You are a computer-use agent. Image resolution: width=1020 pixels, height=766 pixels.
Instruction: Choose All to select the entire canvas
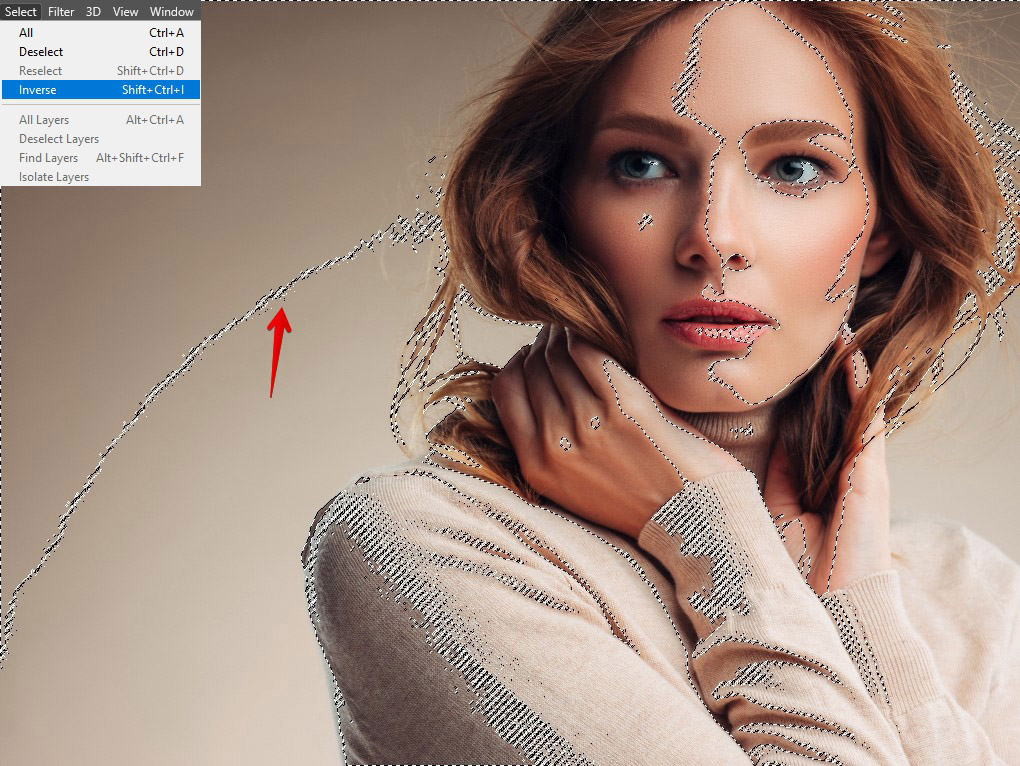pos(26,32)
